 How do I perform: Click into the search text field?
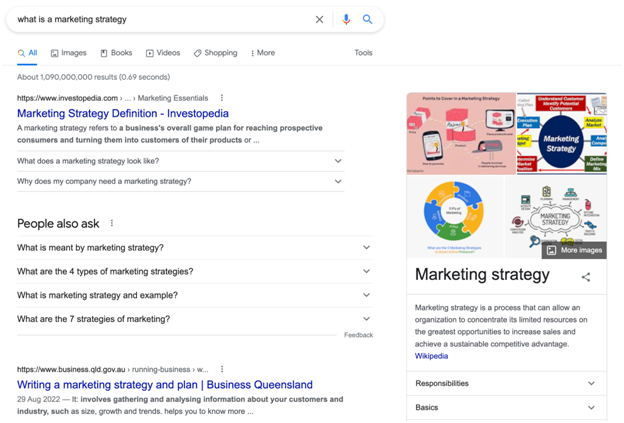coord(160,19)
